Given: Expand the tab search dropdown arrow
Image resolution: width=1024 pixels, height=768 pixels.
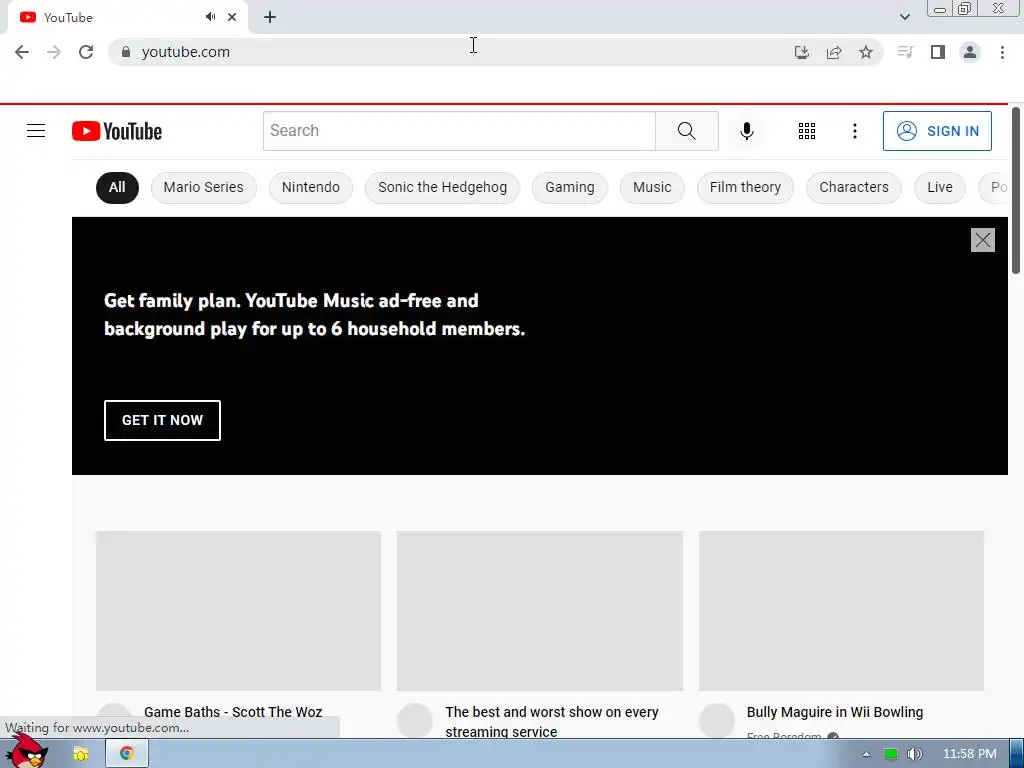Looking at the screenshot, I should [904, 17].
